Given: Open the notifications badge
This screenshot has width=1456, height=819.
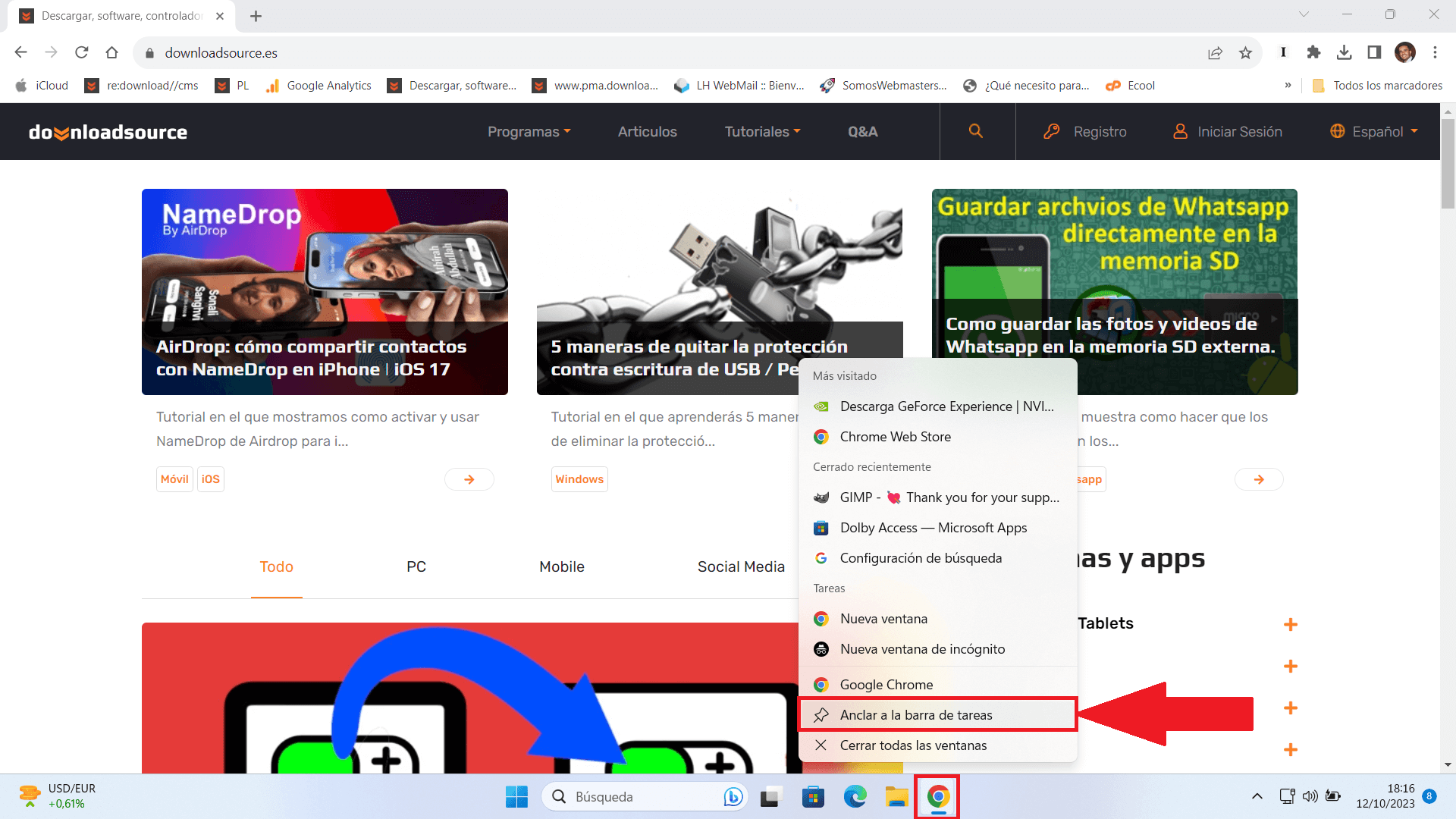Looking at the screenshot, I should click(x=1429, y=796).
